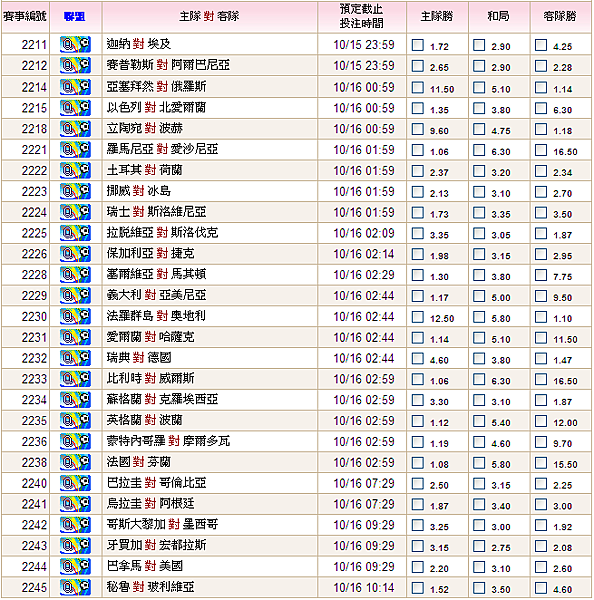Click match number 2243
The width and height of the screenshot is (594, 600).
pos(34,546)
